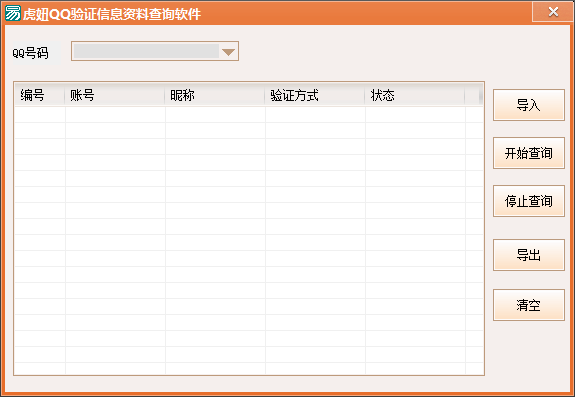This screenshot has height=397, width=575.
Task: Open the QQ号码 dropdown arrow
Action: click(x=228, y=51)
